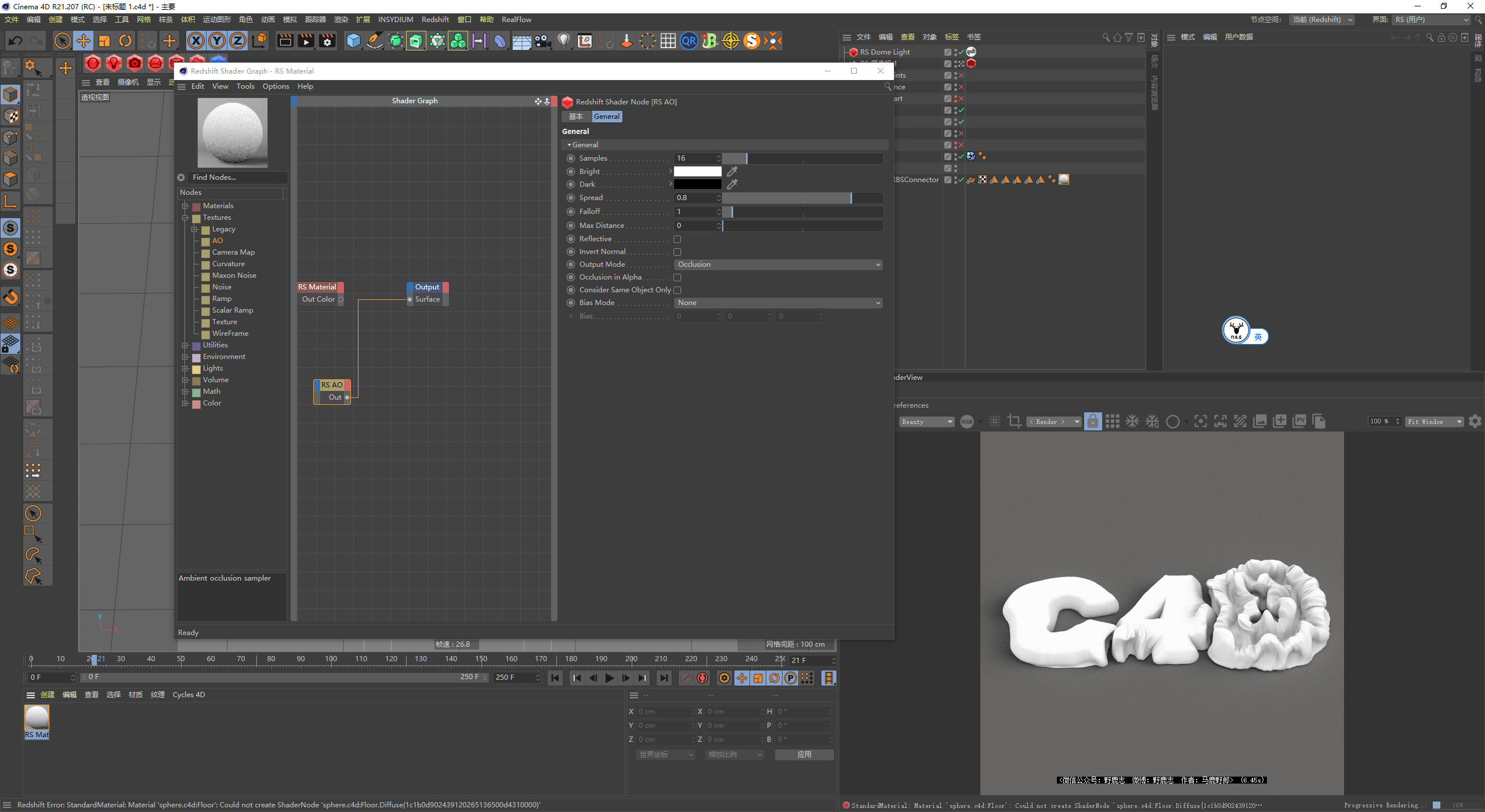Expand the Utilities node folder
Image resolution: width=1485 pixels, height=812 pixels.
pyautogui.click(x=186, y=345)
